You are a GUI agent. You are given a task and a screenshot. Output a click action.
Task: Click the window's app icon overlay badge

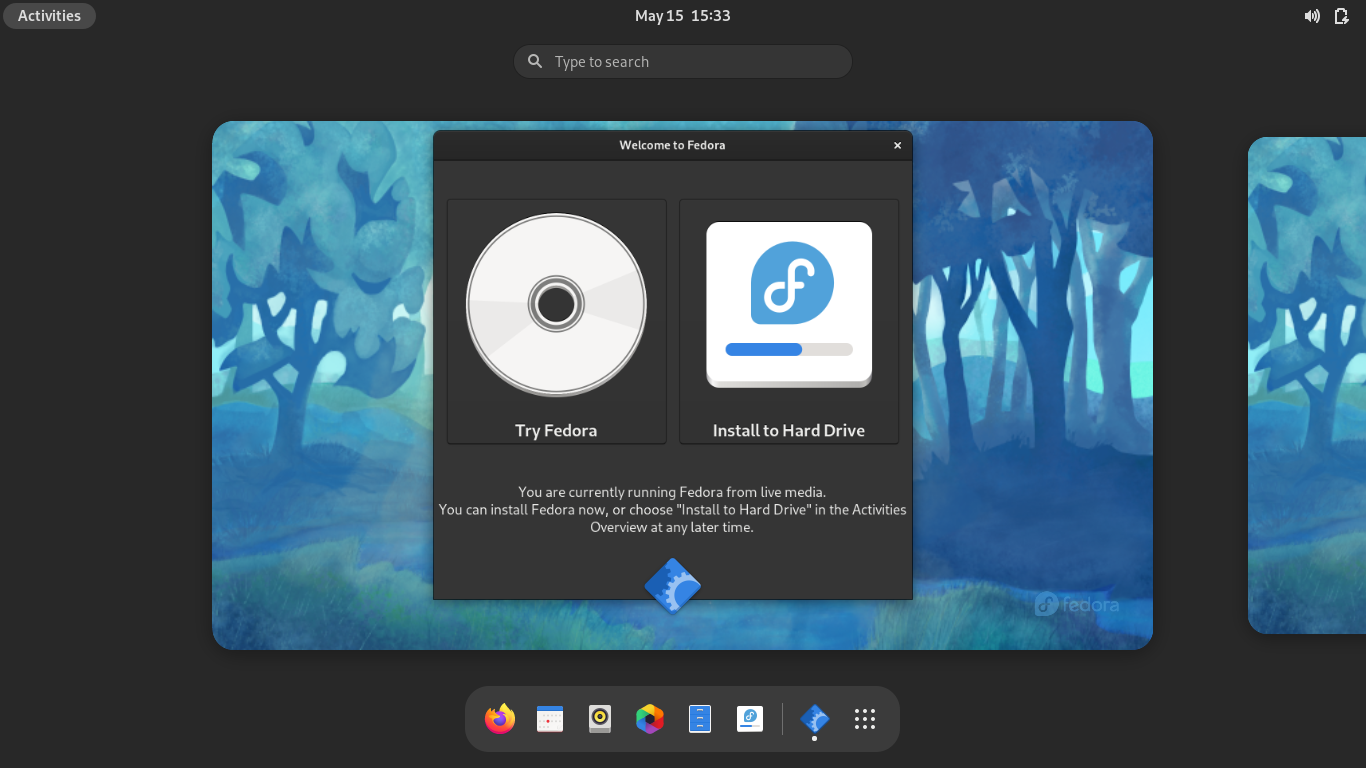point(673,586)
